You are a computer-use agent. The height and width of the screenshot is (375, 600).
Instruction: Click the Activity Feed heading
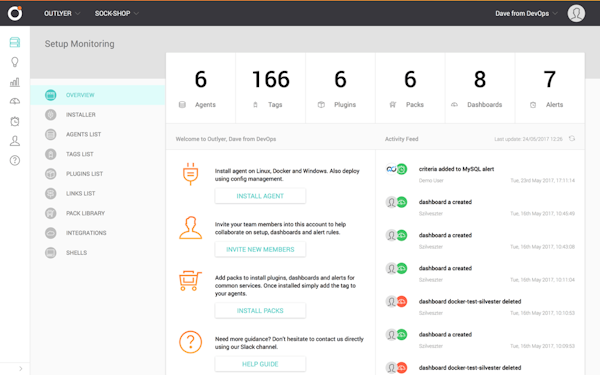click(401, 139)
